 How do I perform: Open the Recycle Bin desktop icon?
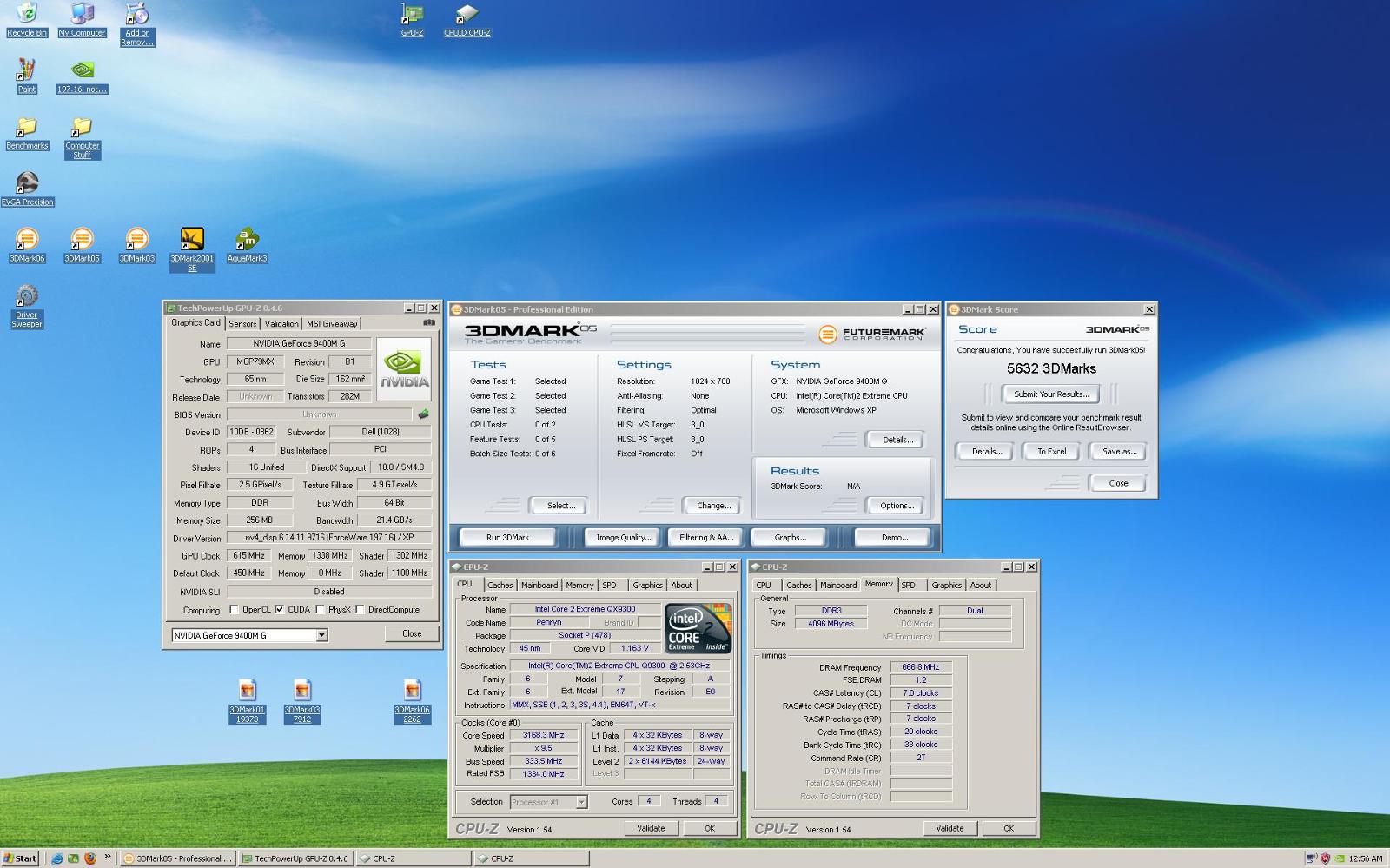27,19
